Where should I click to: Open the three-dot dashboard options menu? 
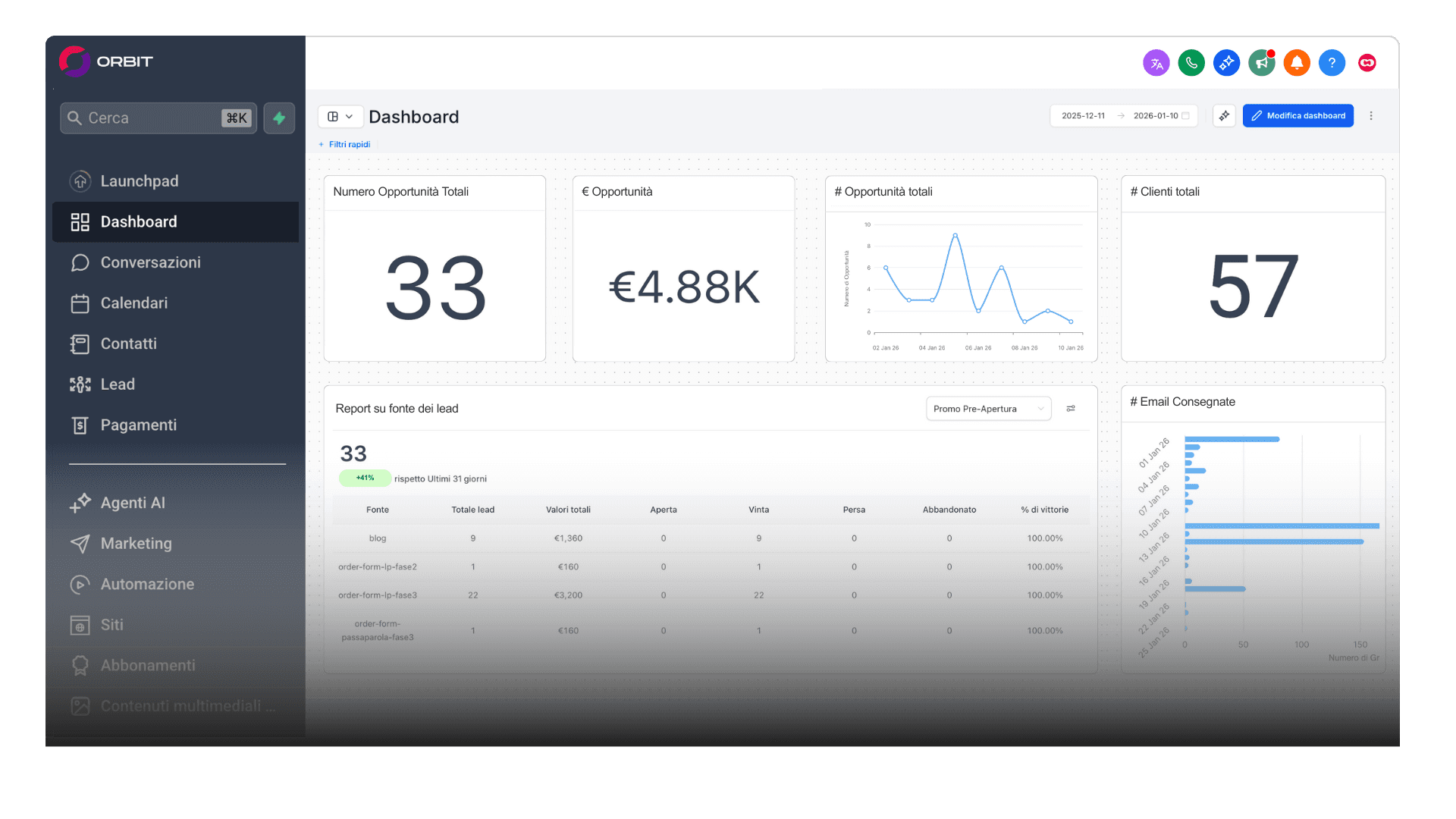click(x=1371, y=116)
